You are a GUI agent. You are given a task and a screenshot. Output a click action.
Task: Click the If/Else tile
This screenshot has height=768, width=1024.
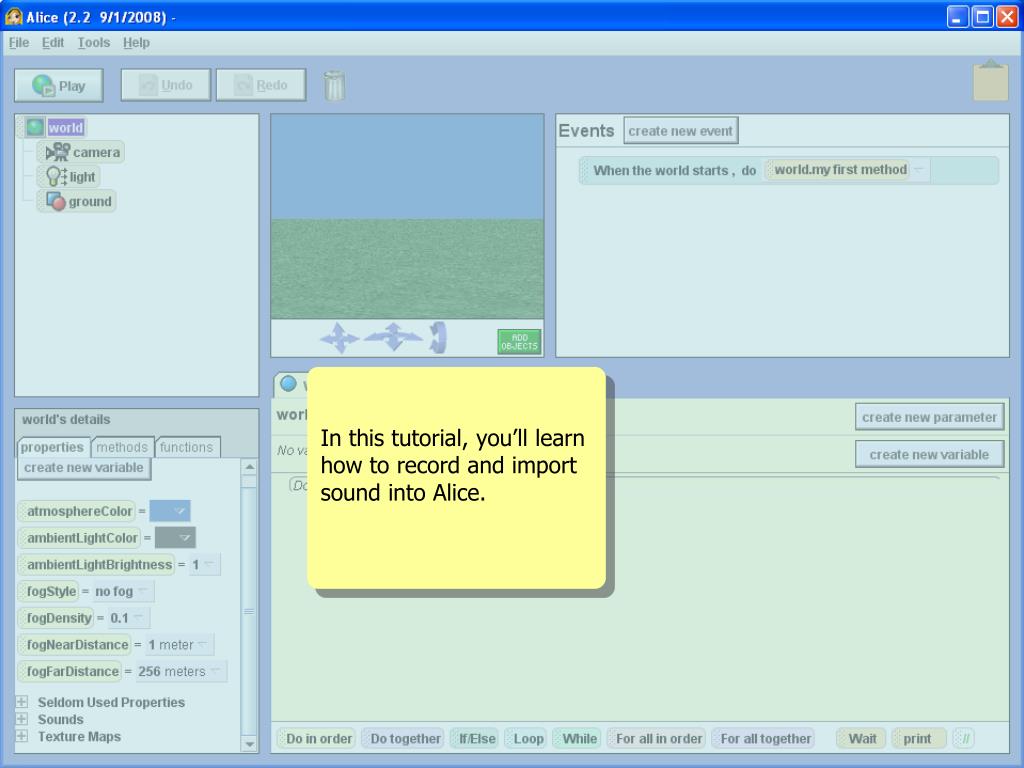point(475,739)
